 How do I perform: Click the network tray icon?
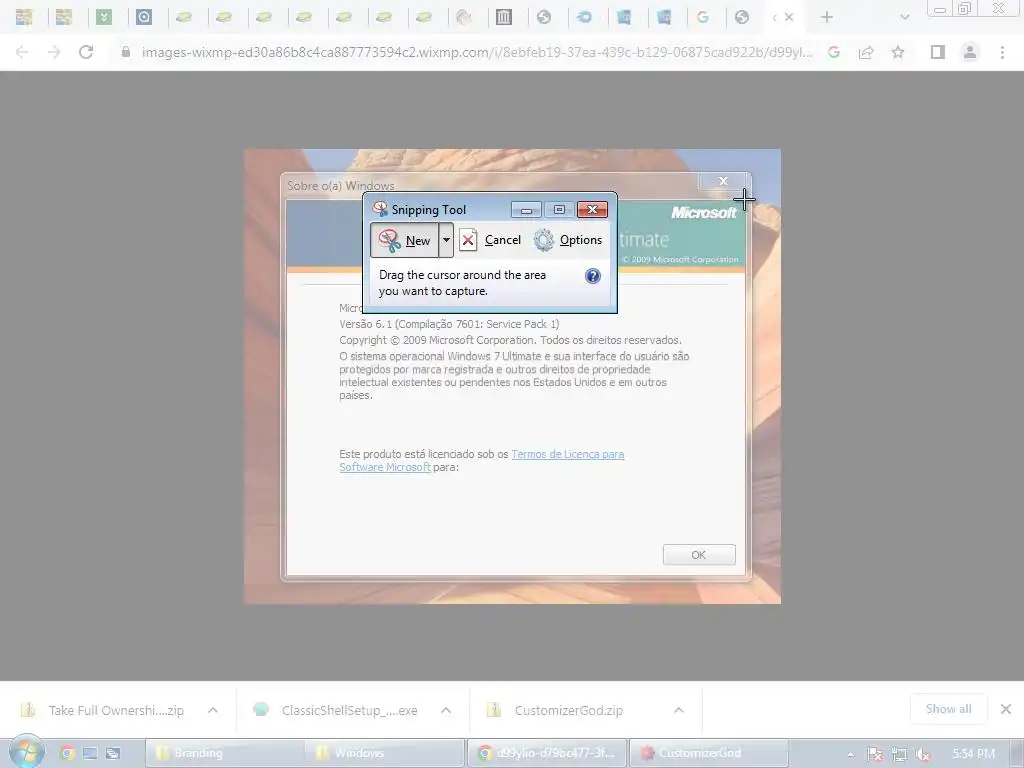pos(899,754)
